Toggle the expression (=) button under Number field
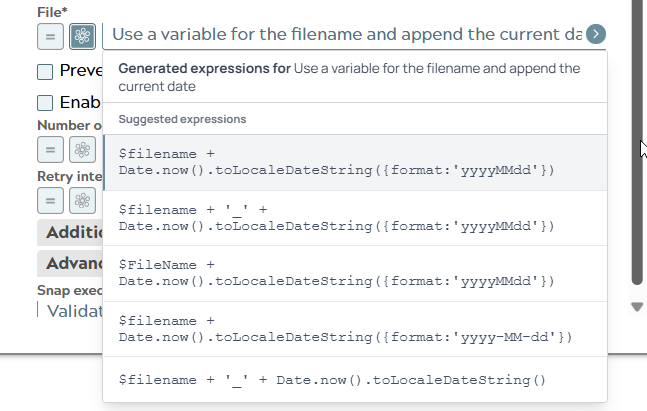 click(x=51, y=149)
